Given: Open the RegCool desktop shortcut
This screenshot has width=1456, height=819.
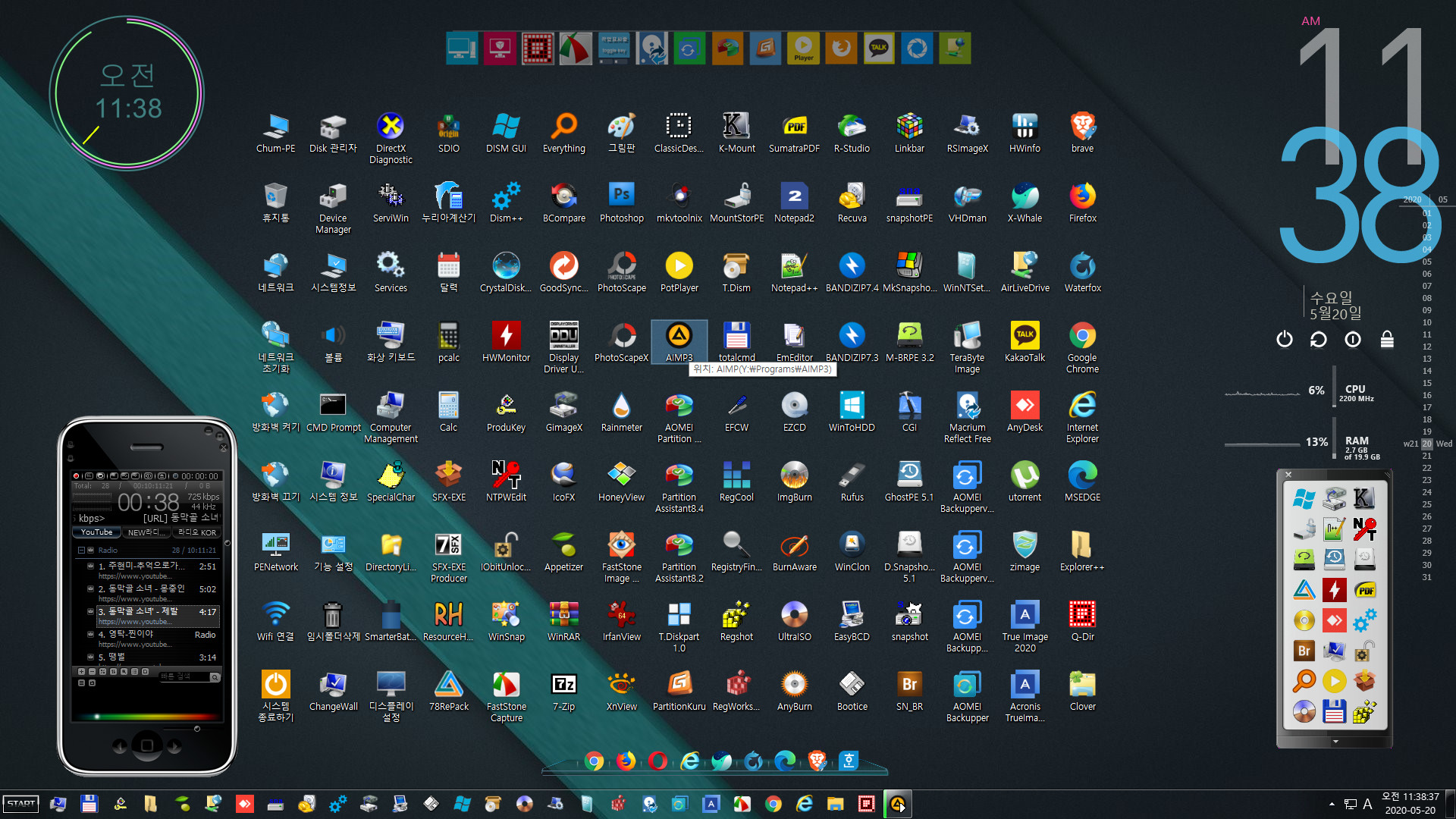Looking at the screenshot, I should [736, 482].
